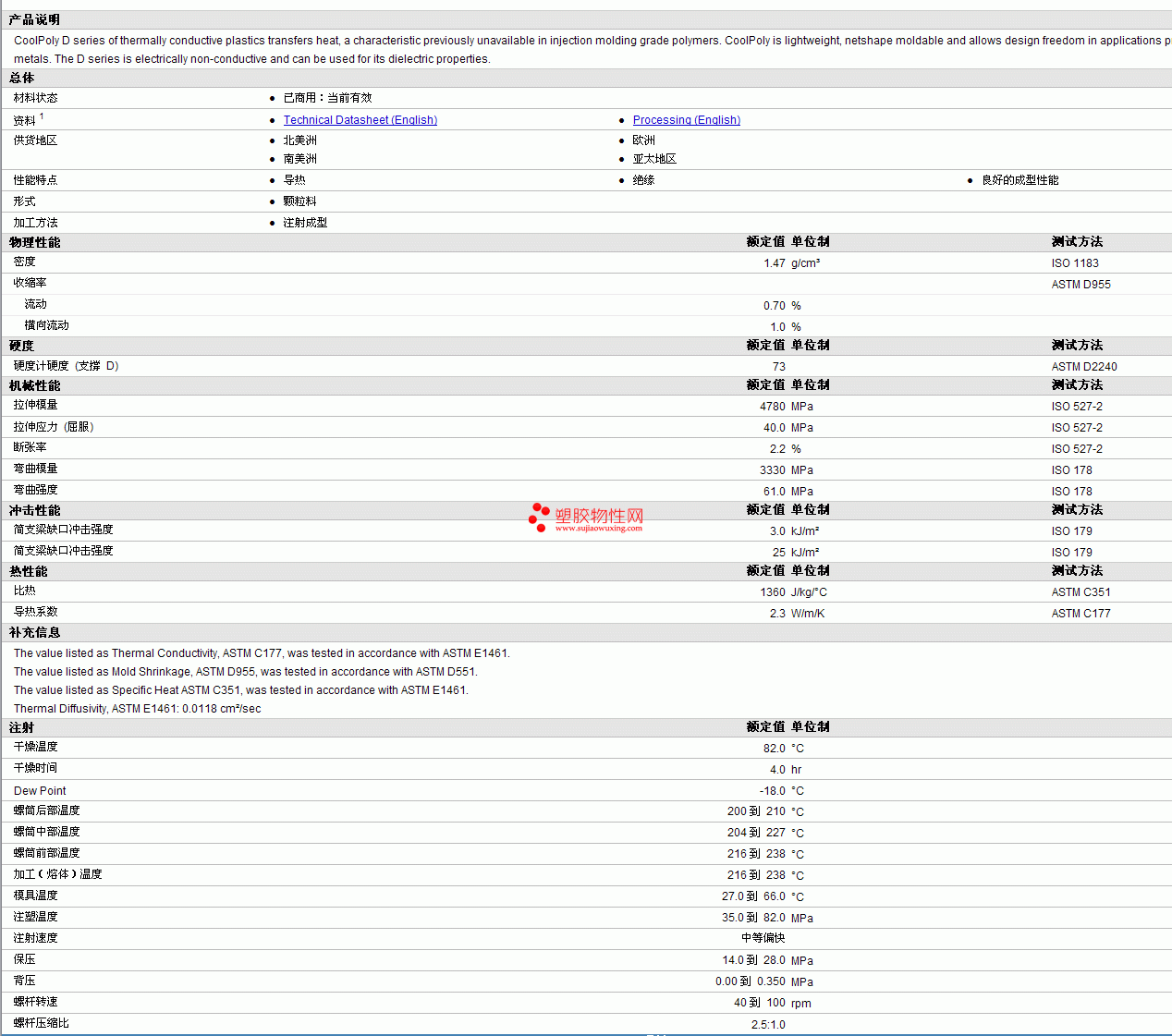Select the tensile modulus value "4780"
This screenshot has width=1172, height=1036.
click(x=773, y=407)
